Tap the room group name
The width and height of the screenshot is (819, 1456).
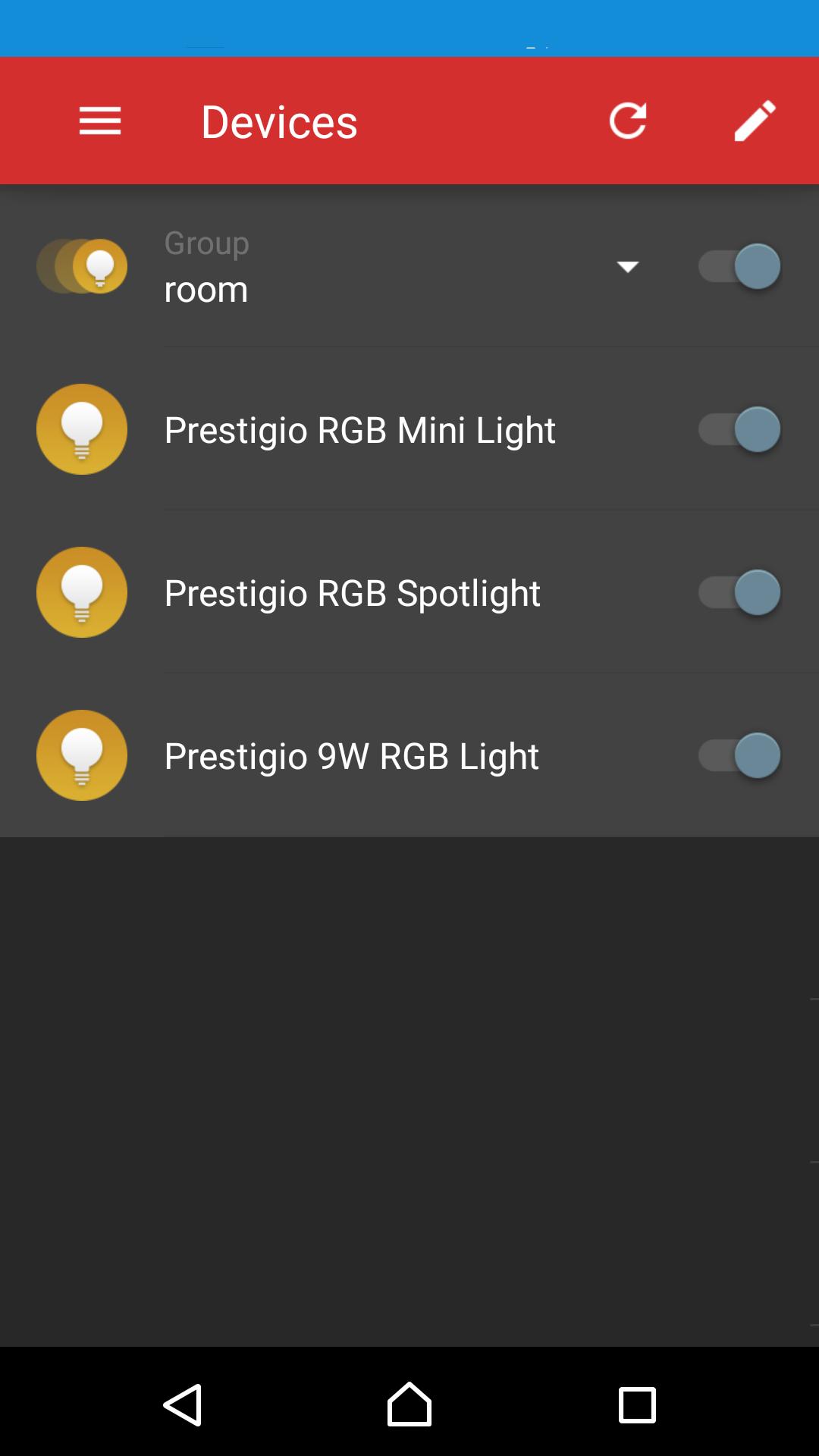point(206,290)
